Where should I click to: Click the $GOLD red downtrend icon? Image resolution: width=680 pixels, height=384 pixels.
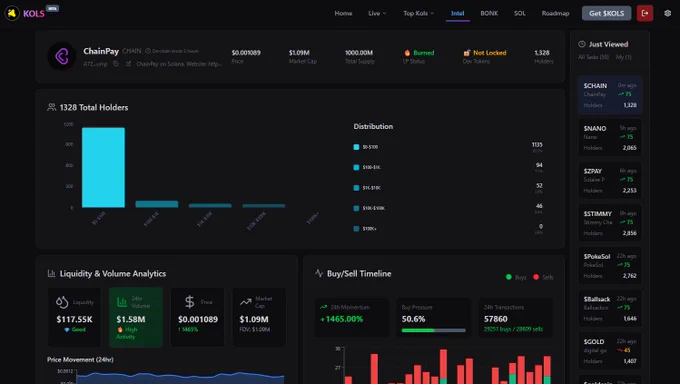tap(620, 350)
